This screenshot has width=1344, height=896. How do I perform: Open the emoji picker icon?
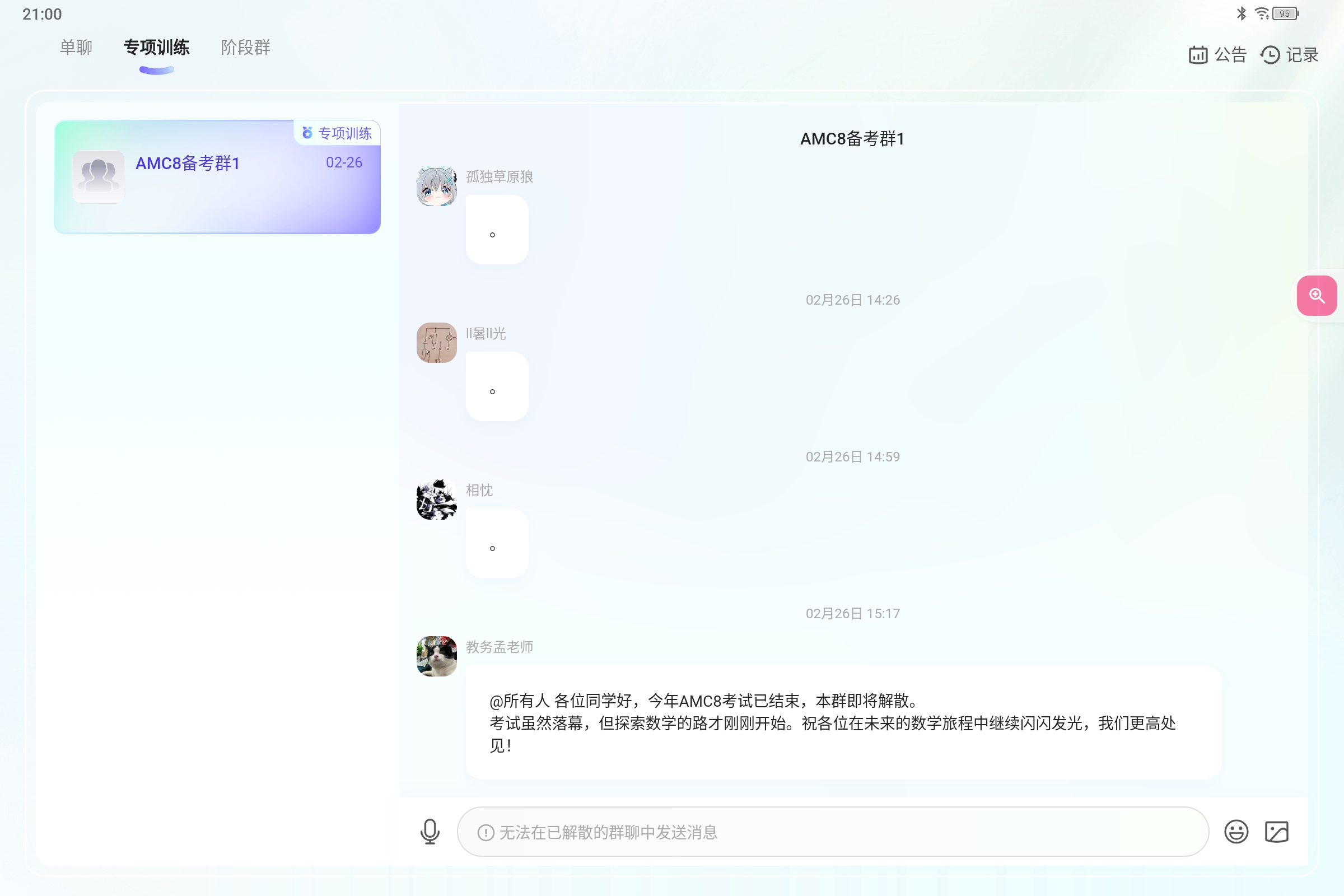(1236, 832)
